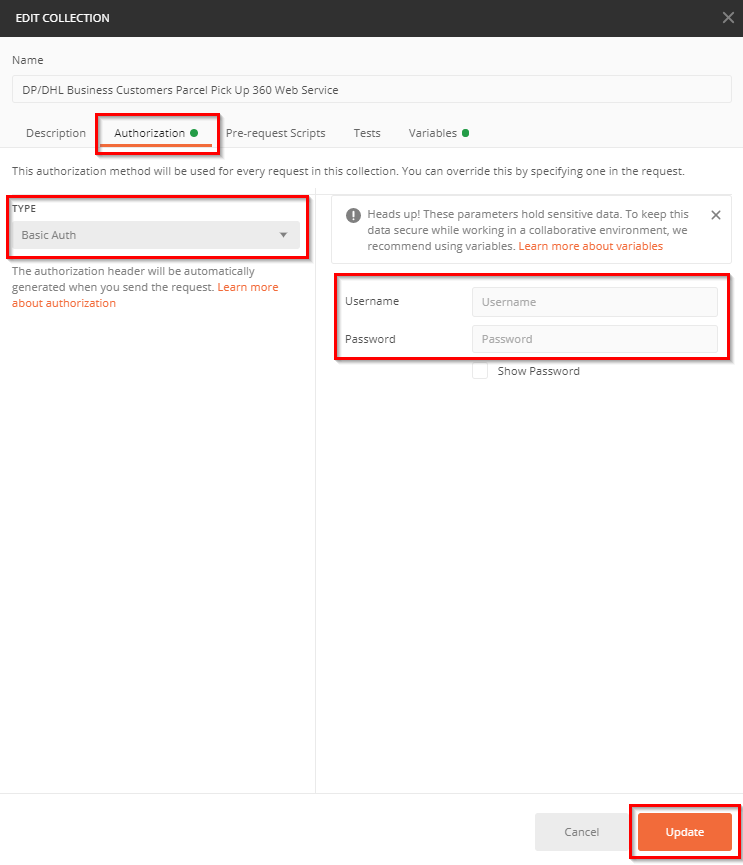743x865 pixels.
Task: Open the Learn more about variables link
Action: click(x=590, y=246)
